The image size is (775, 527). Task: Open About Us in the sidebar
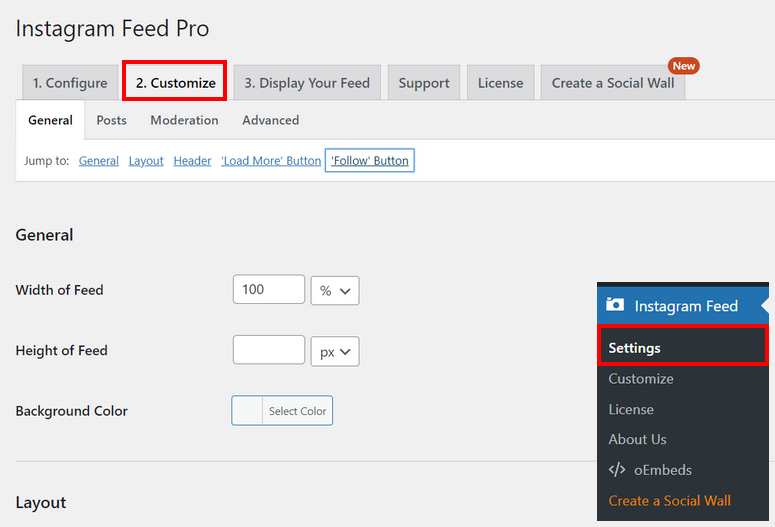pyautogui.click(x=637, y=439)
